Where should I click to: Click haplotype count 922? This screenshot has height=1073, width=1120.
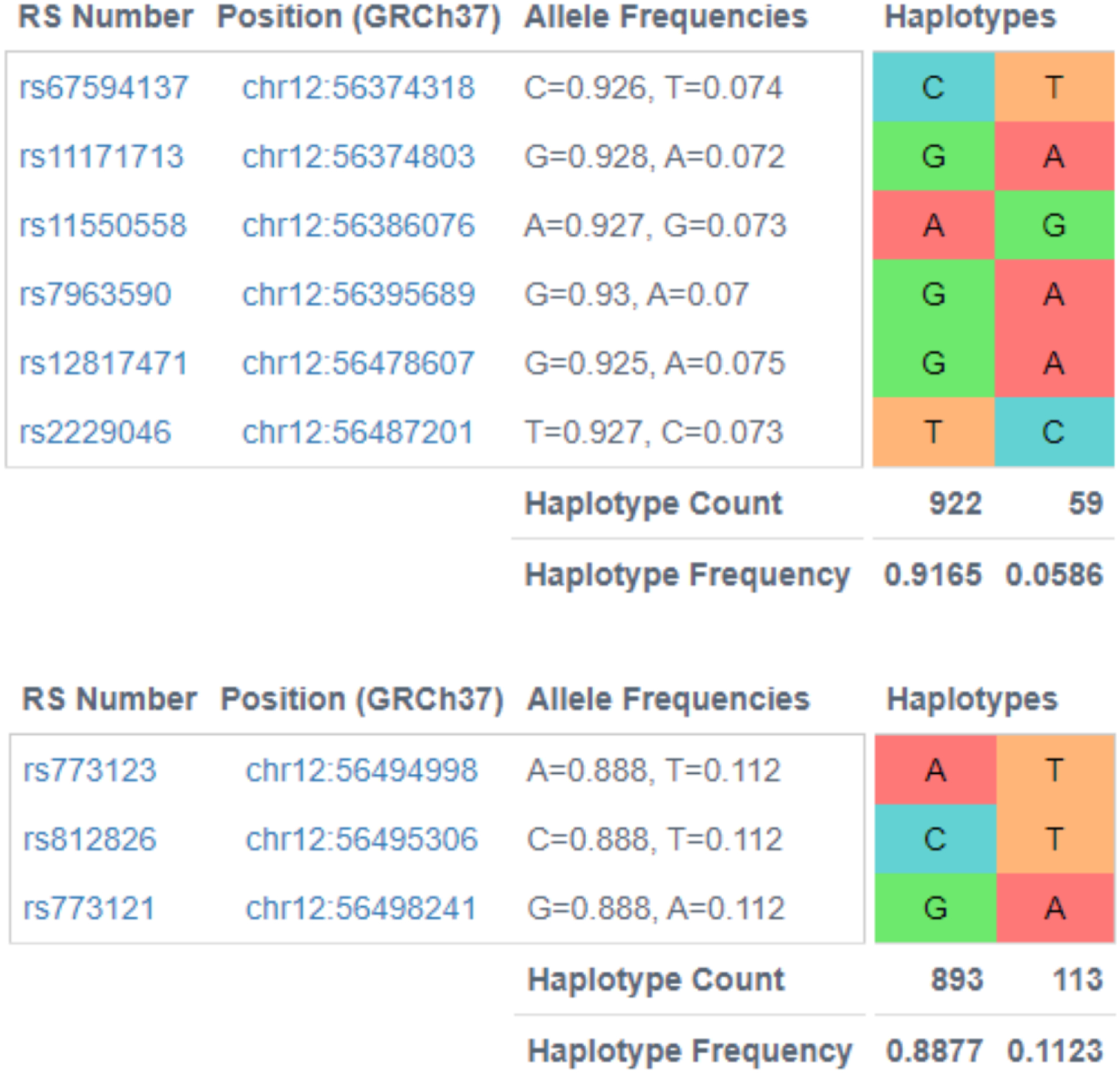tap(956, 504)
